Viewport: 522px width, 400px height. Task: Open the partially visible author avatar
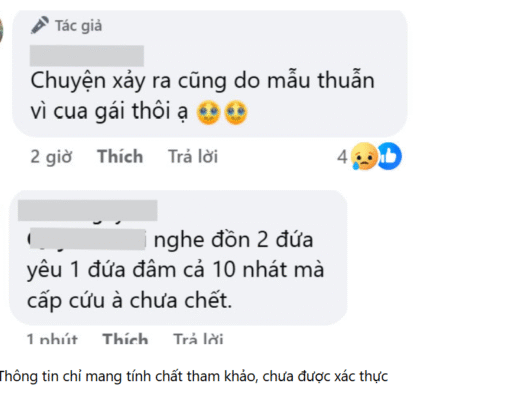click(1, 30)
